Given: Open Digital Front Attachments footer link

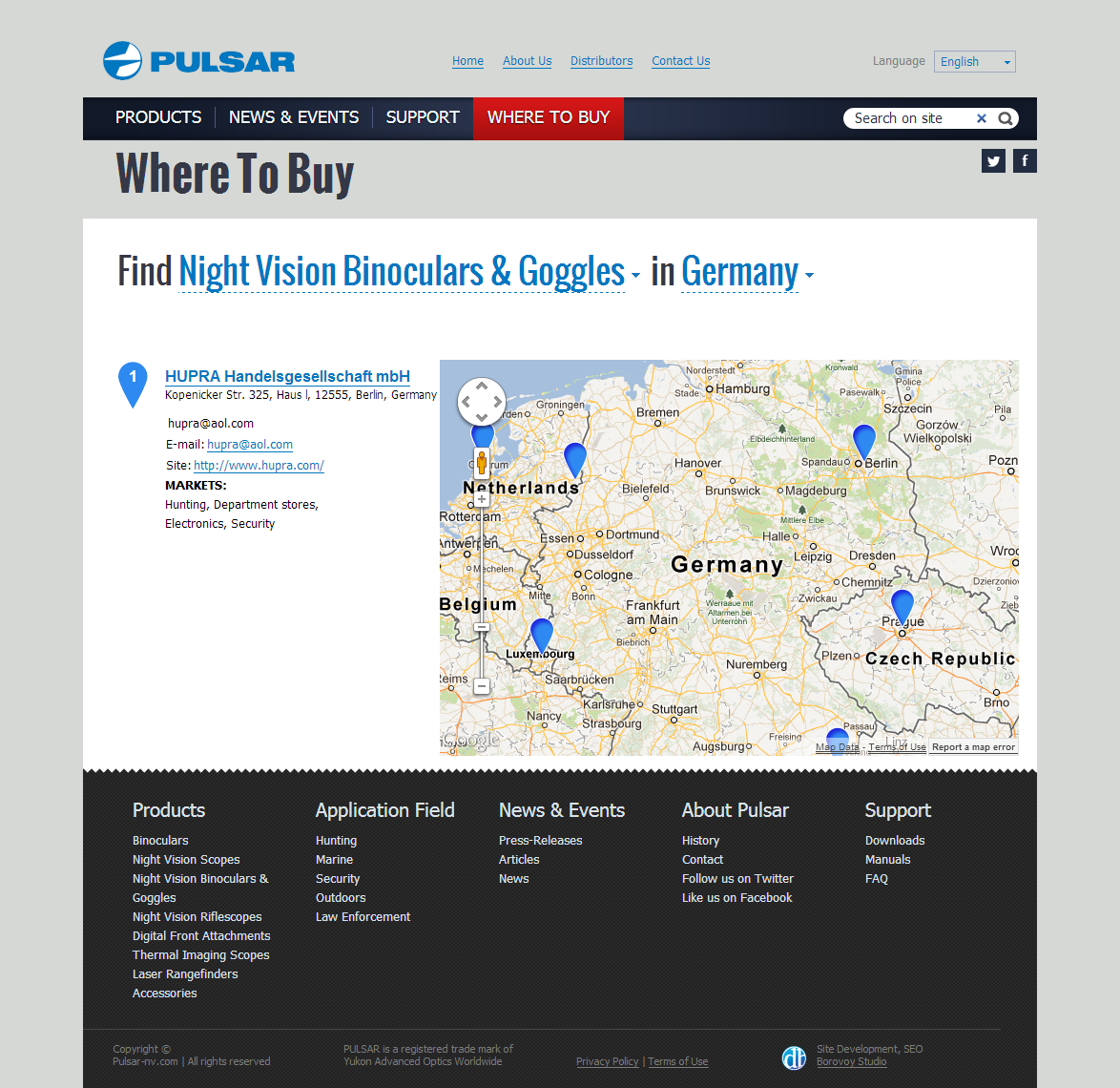Looking at the screenshot, I should 201,936.
